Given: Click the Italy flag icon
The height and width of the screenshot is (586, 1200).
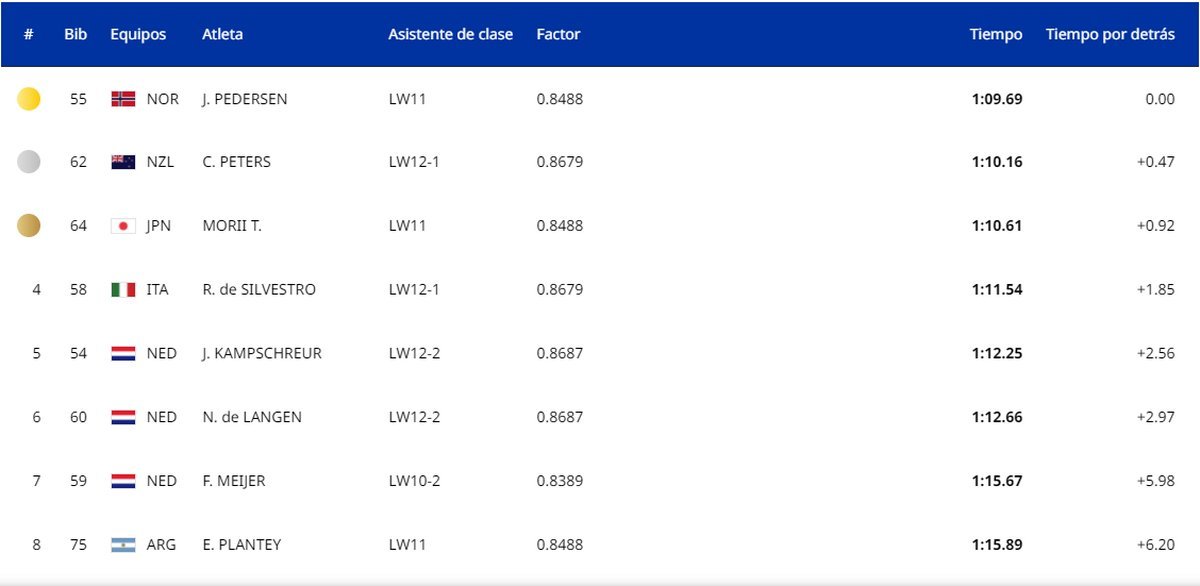Looking at the screenshot, I should pyautogui.click(x=123, y=290).
